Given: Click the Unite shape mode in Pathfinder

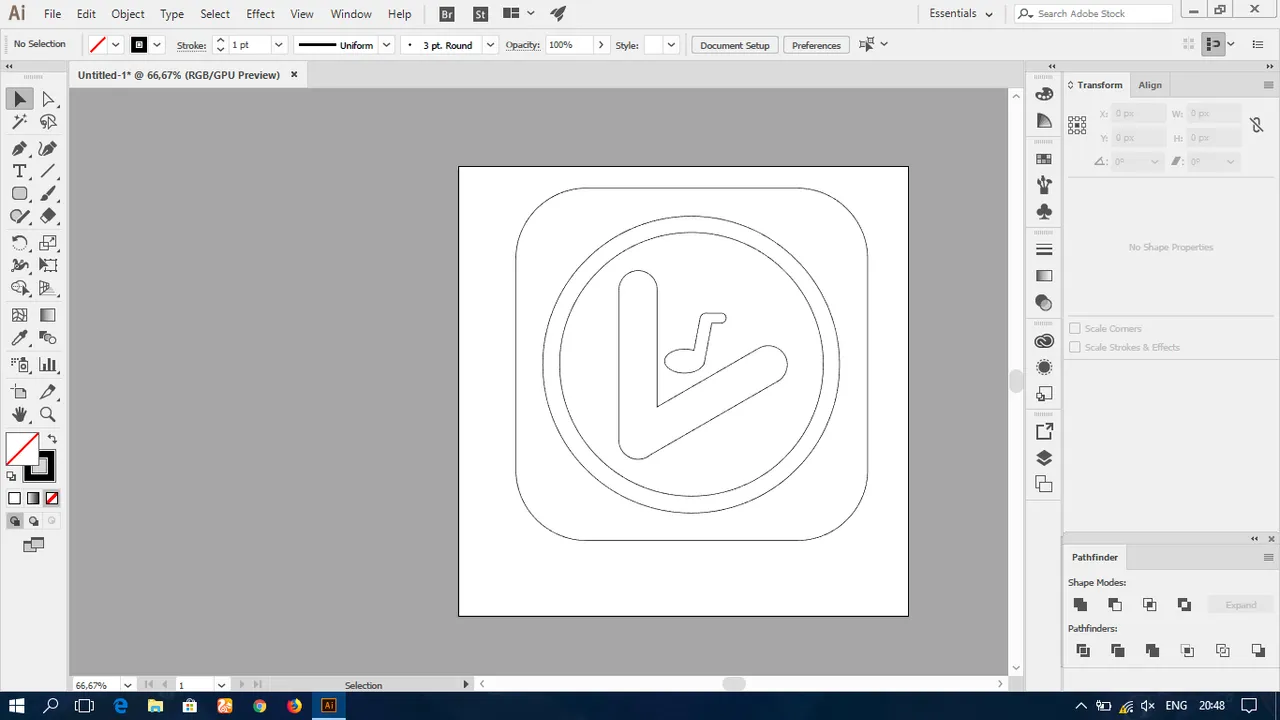Looking at the screenshot, I should [1080, 605].
